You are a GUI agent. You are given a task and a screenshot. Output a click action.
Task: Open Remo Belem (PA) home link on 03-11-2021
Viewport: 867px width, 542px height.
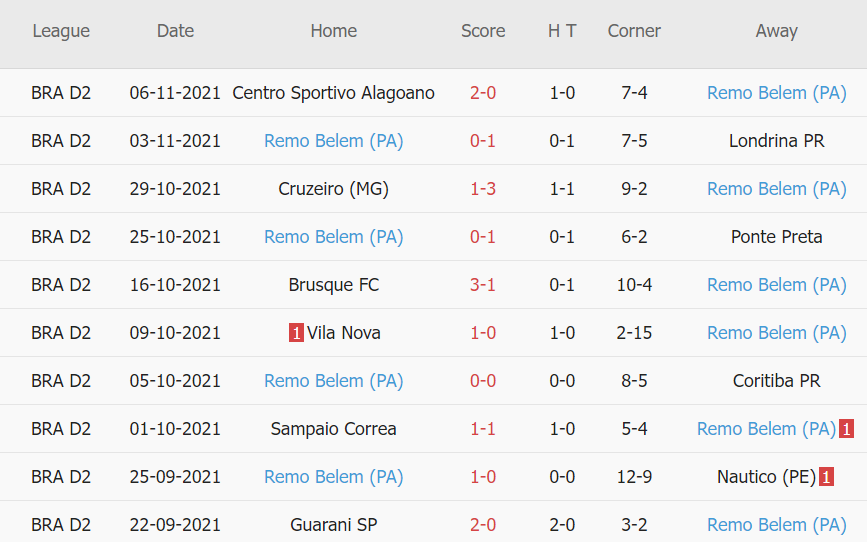point(333,141)
